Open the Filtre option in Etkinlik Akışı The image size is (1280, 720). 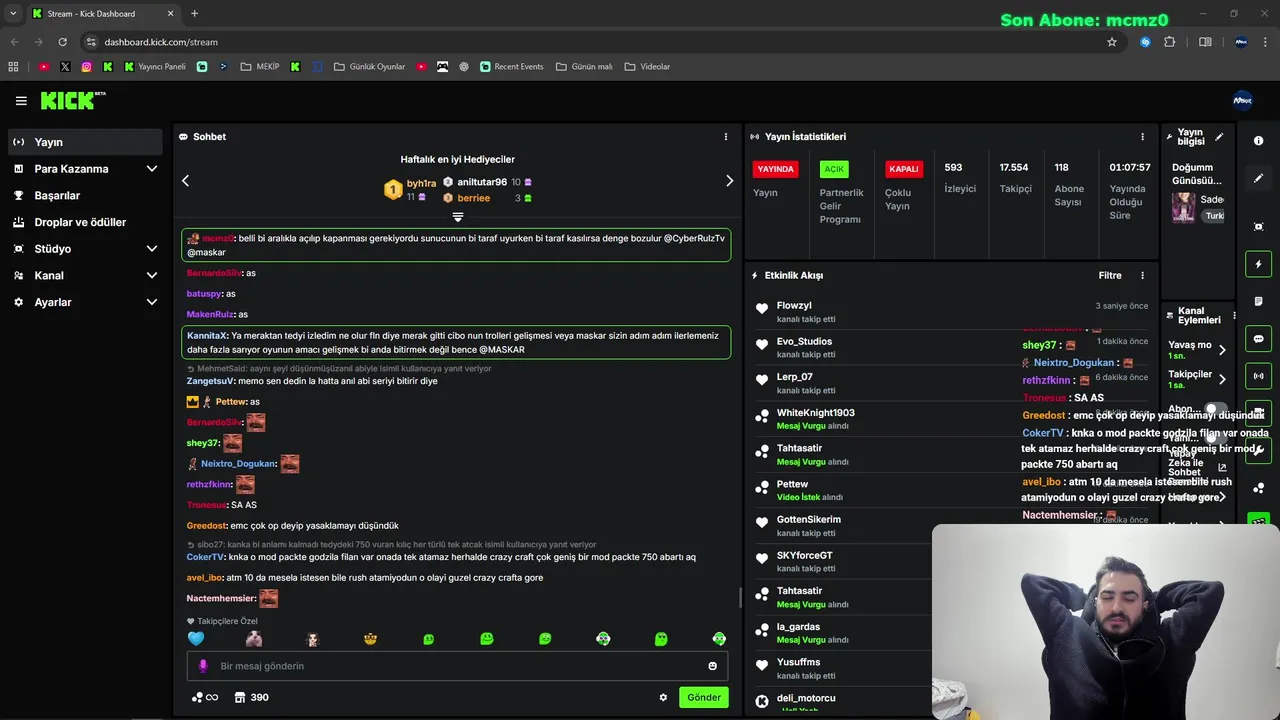[1110, 275]
